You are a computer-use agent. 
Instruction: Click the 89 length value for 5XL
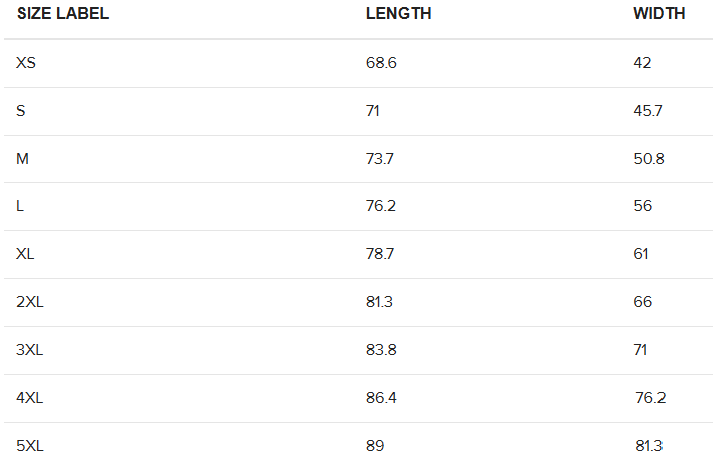click(x=375, y=445)
